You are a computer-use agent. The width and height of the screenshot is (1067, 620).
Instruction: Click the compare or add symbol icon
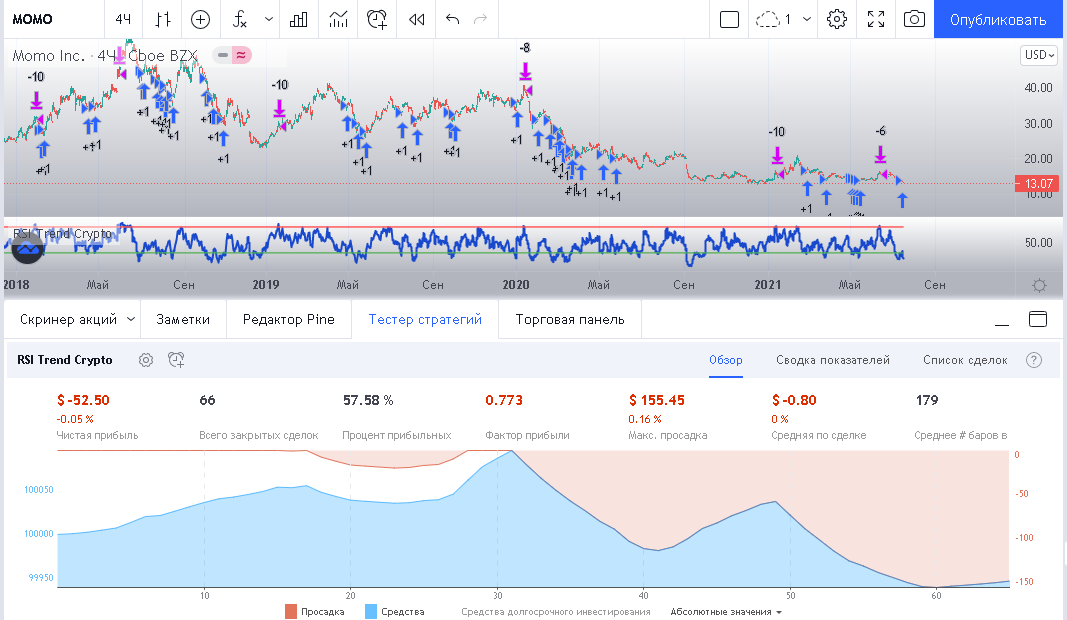201,19
